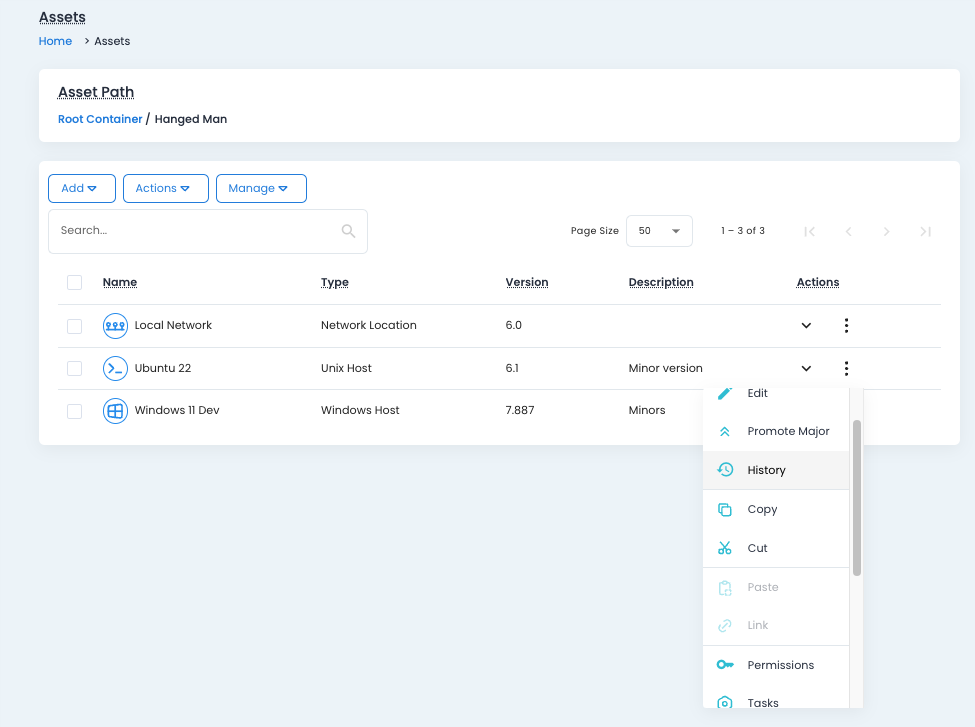Open three-dot menu for Local Network
Screen dimensions: 975x727
pos(846,325)
